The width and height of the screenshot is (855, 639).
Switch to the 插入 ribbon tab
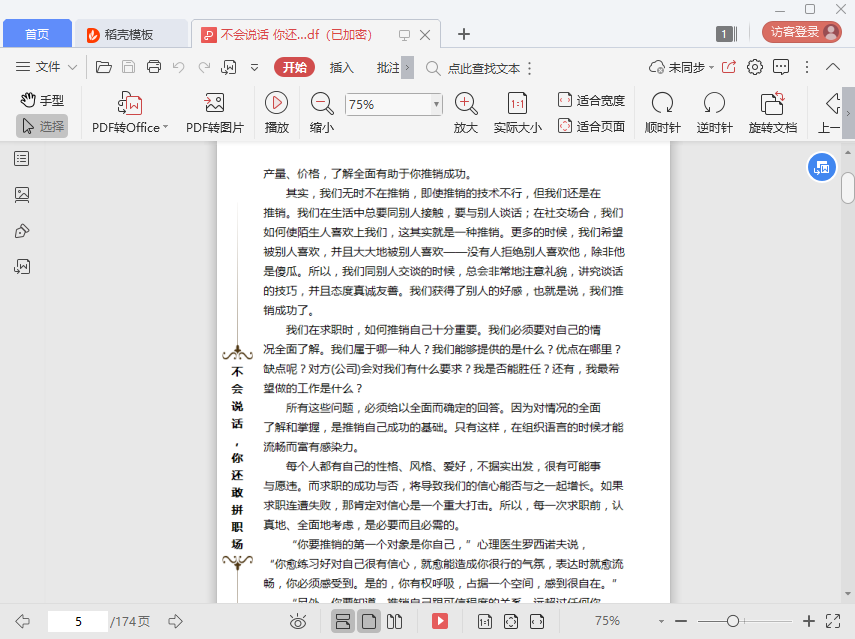[x=341, y=68]
